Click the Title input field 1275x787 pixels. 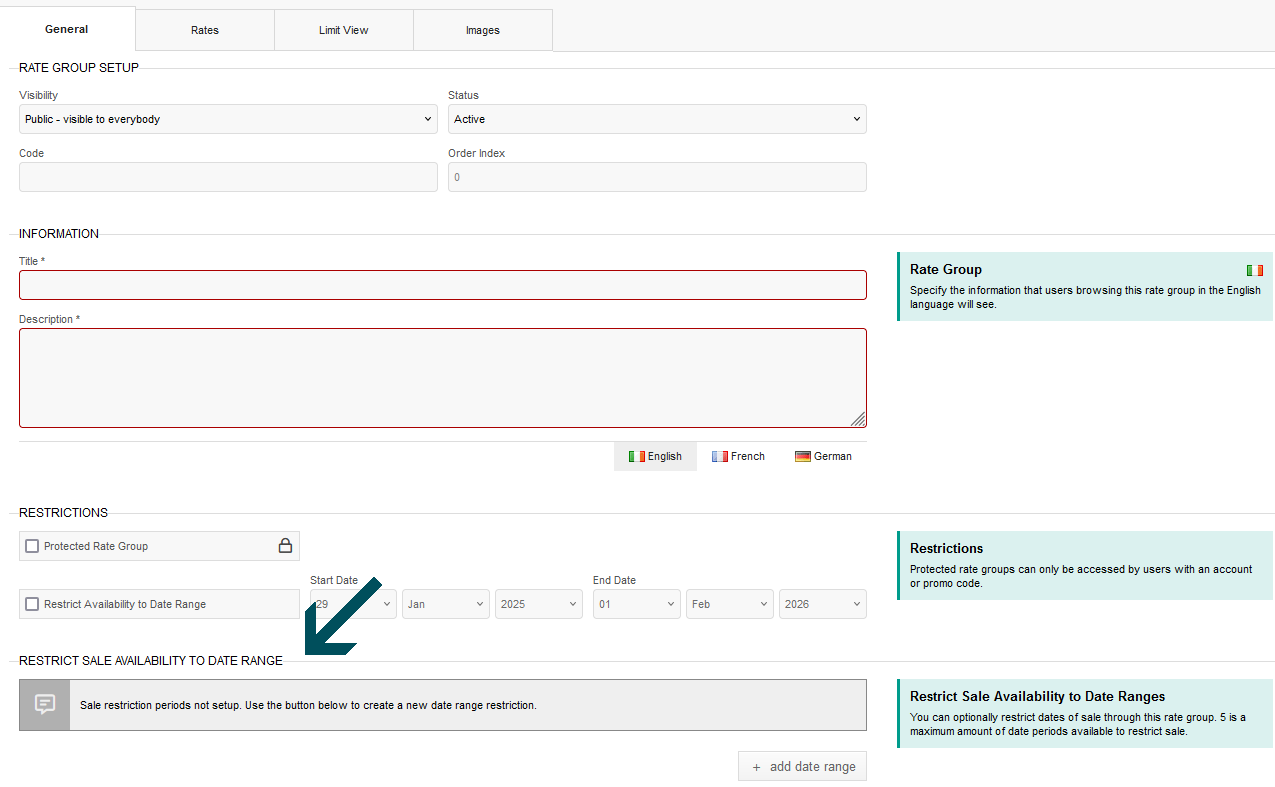point(443,285)
